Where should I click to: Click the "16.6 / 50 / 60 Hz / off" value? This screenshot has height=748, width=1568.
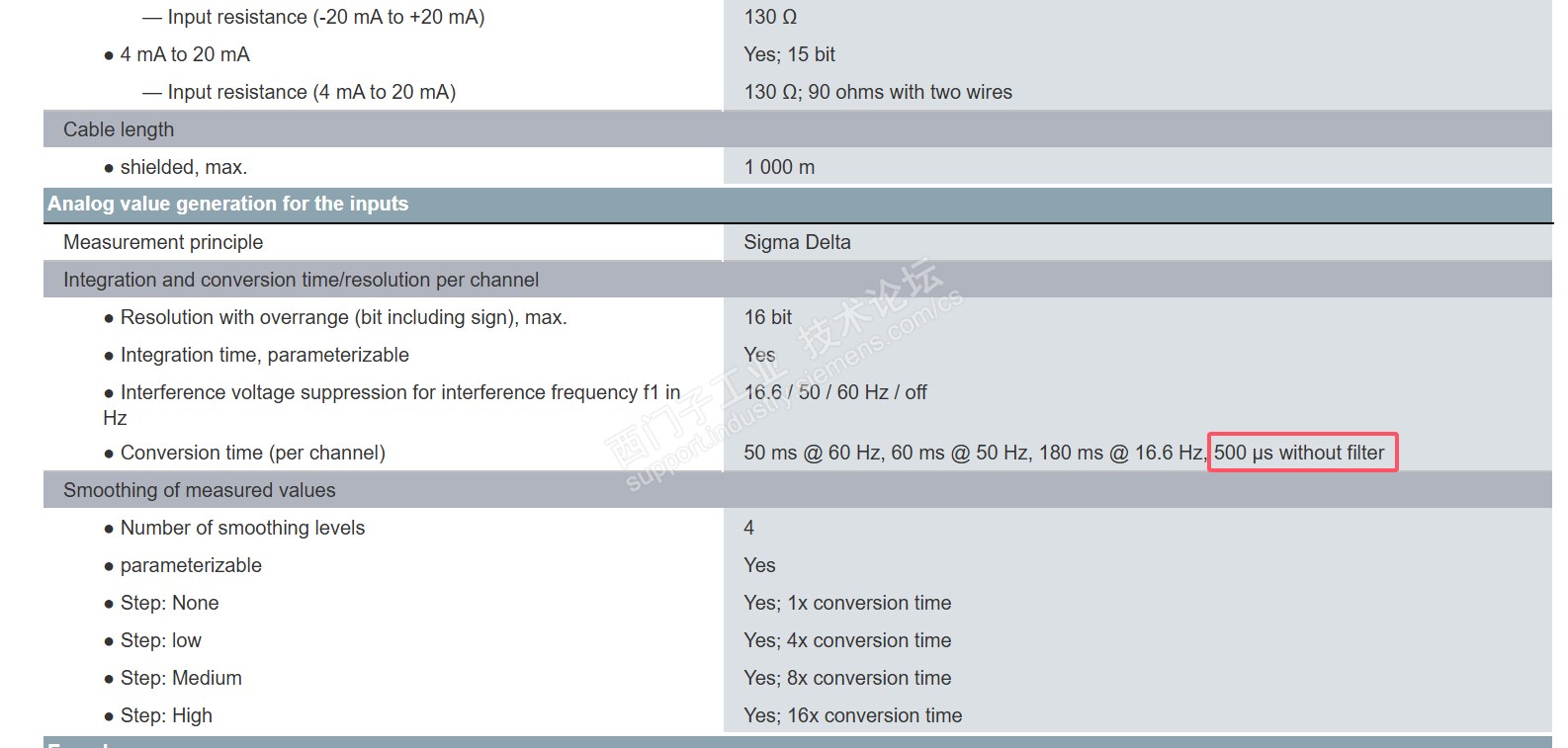(835, 392)
